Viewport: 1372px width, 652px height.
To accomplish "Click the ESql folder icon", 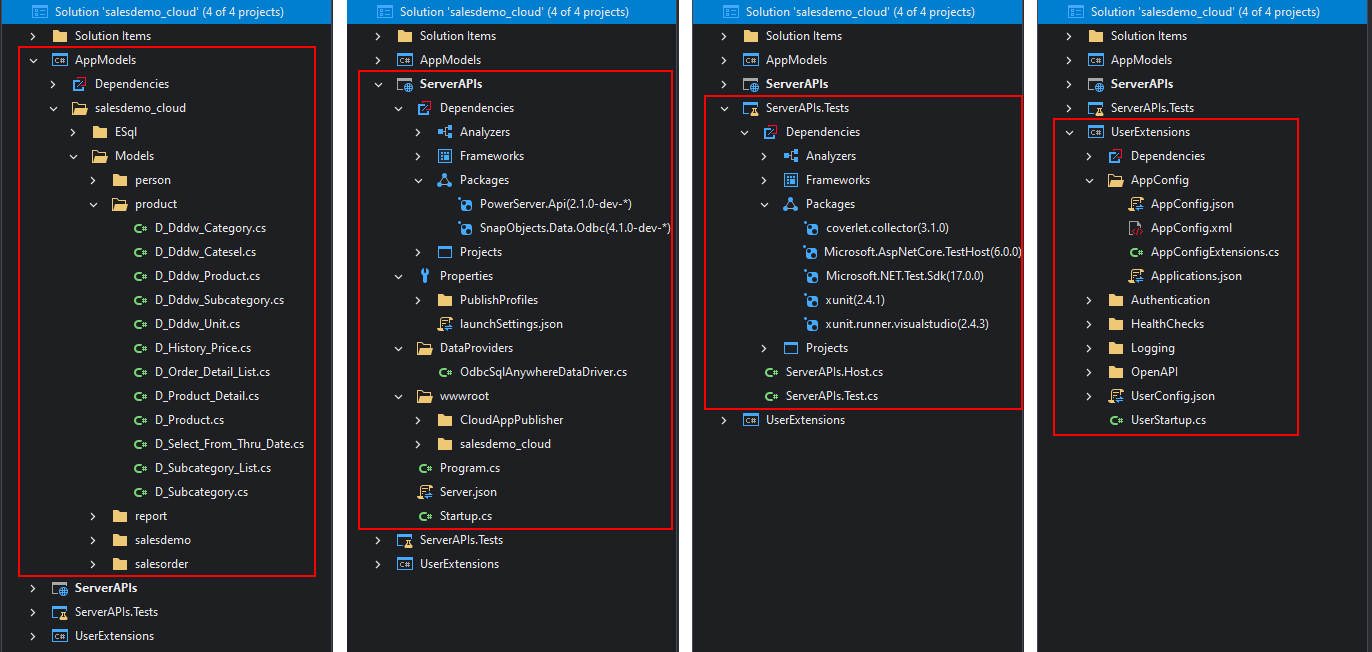I will [100, 132].
